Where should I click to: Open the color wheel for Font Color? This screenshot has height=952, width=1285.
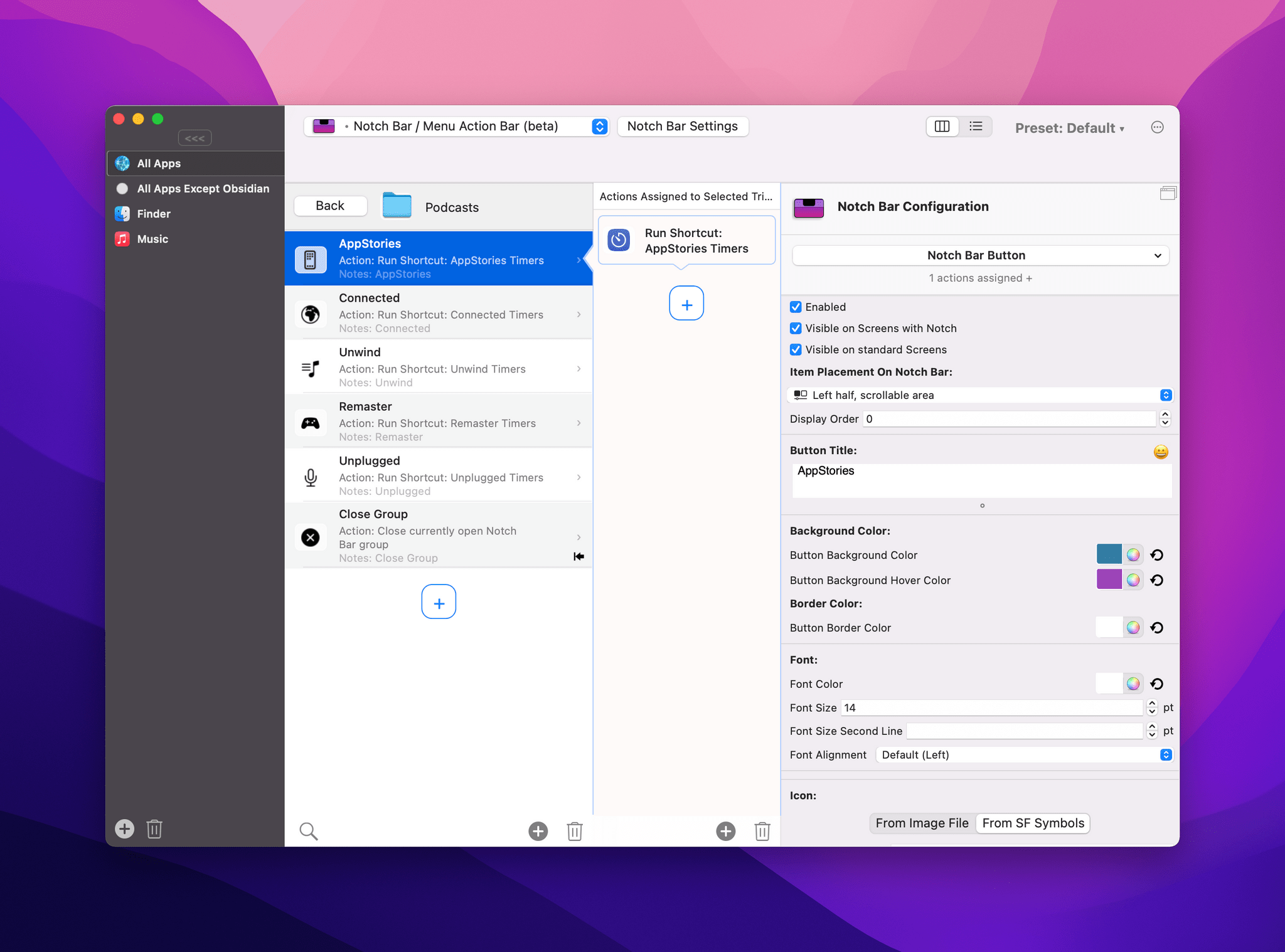[1133, 684]
